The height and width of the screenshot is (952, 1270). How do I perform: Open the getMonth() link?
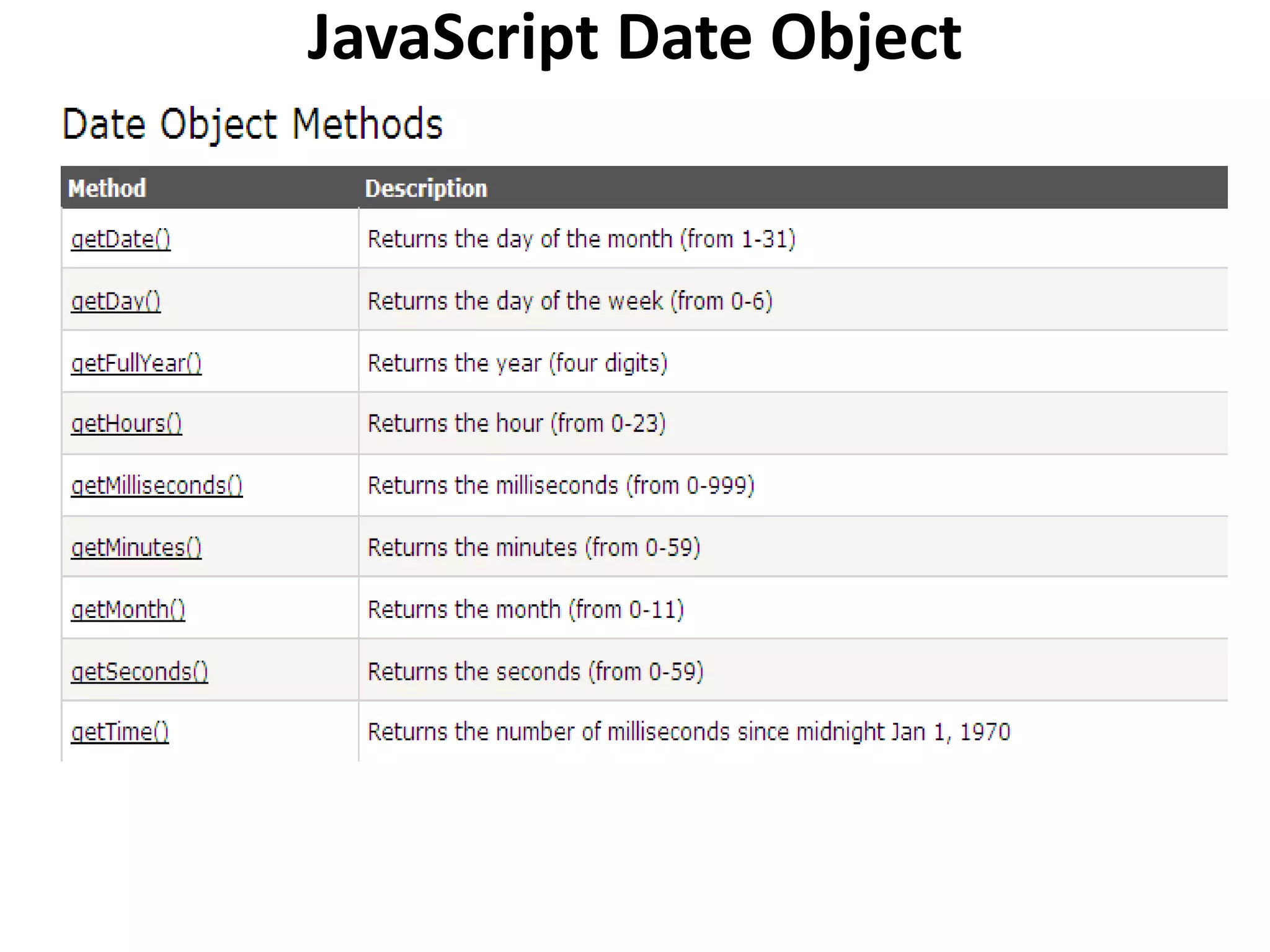coord(128,610)
